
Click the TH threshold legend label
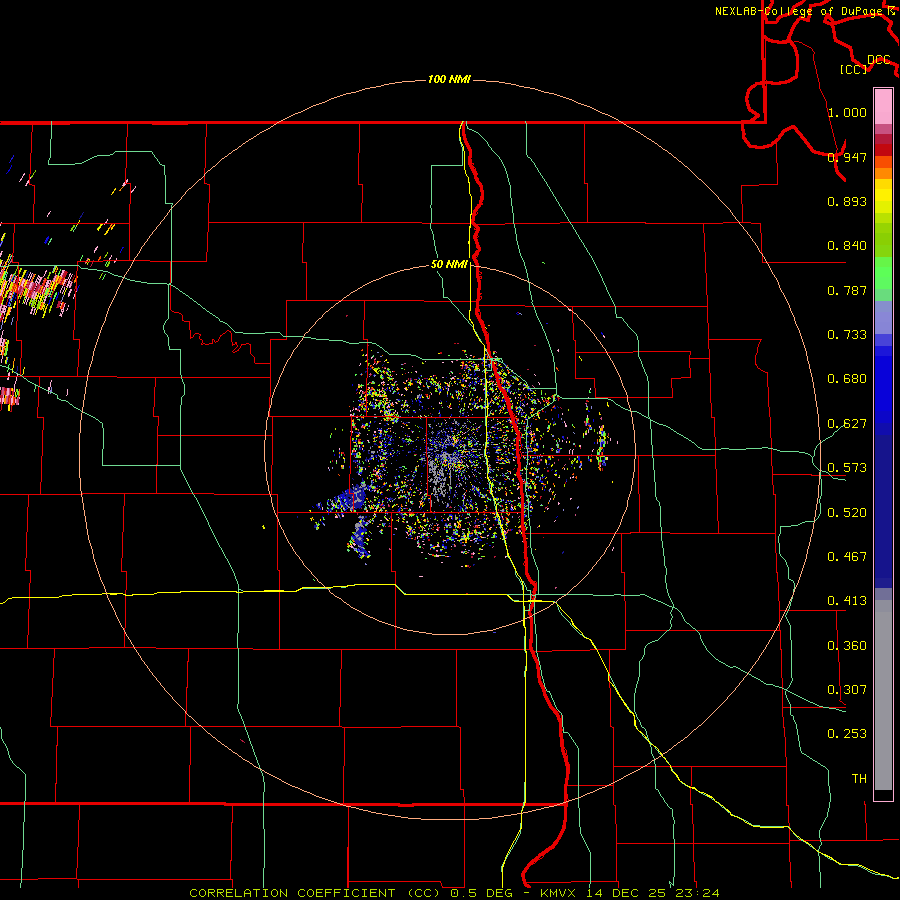click(x=859, y=779)
